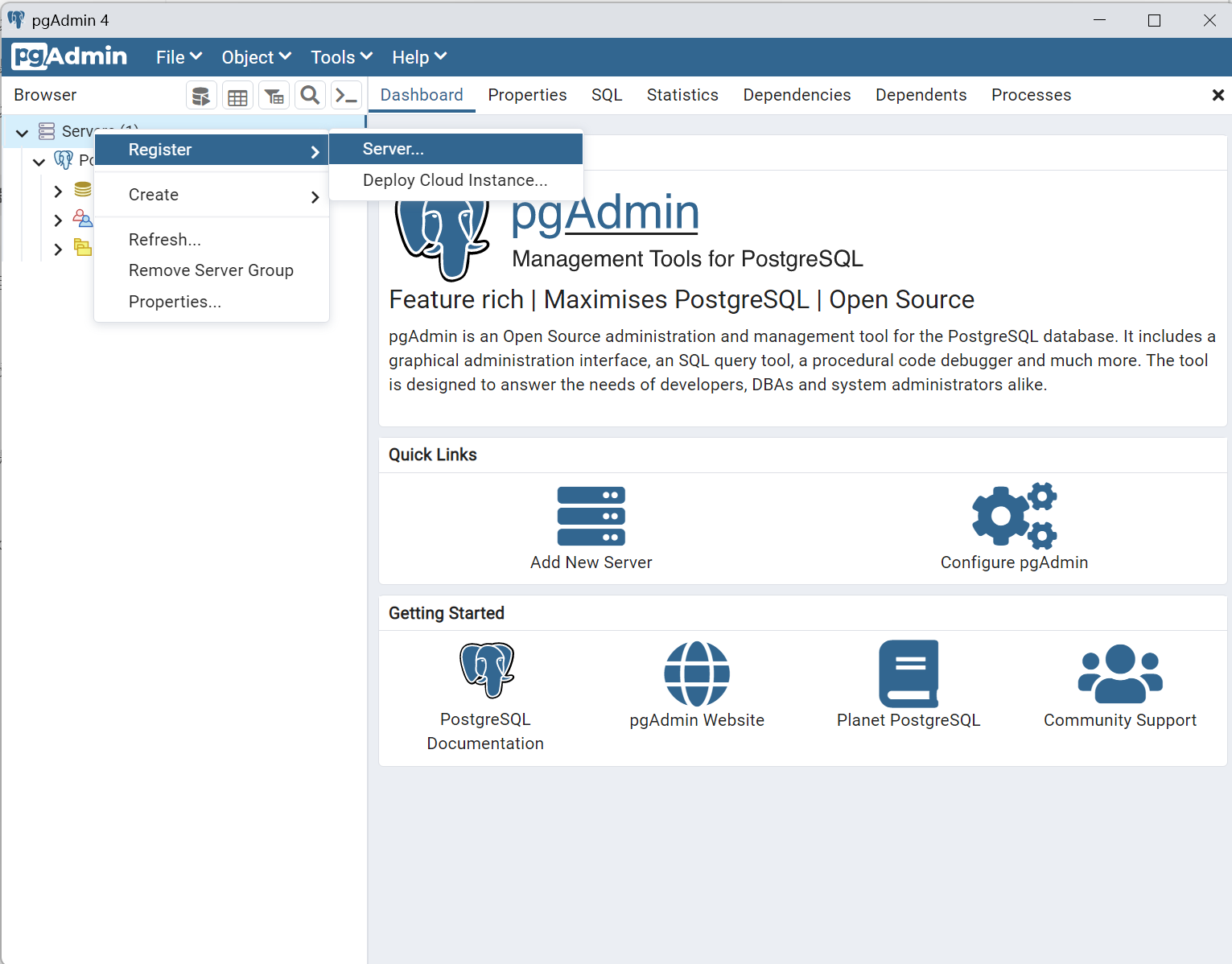This screenshot has width=1232, height=964.
Task: Select the Tablespaces icon in the tree
Action: 83,248
